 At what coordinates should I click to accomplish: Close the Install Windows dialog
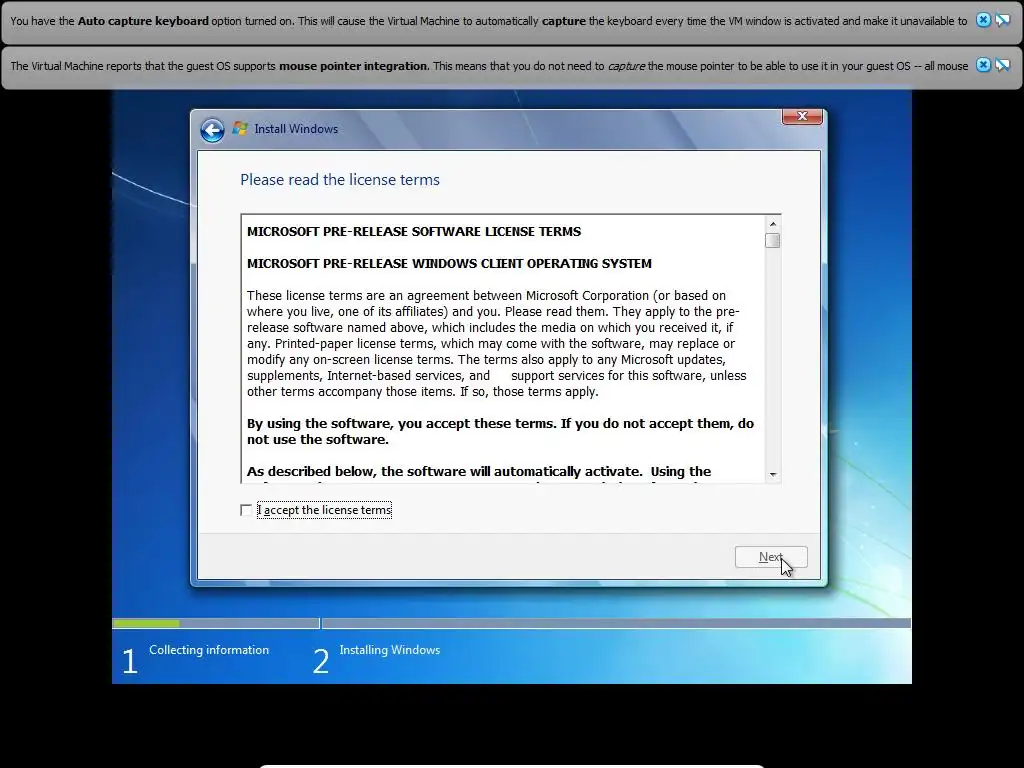click(x=802, y=116)
